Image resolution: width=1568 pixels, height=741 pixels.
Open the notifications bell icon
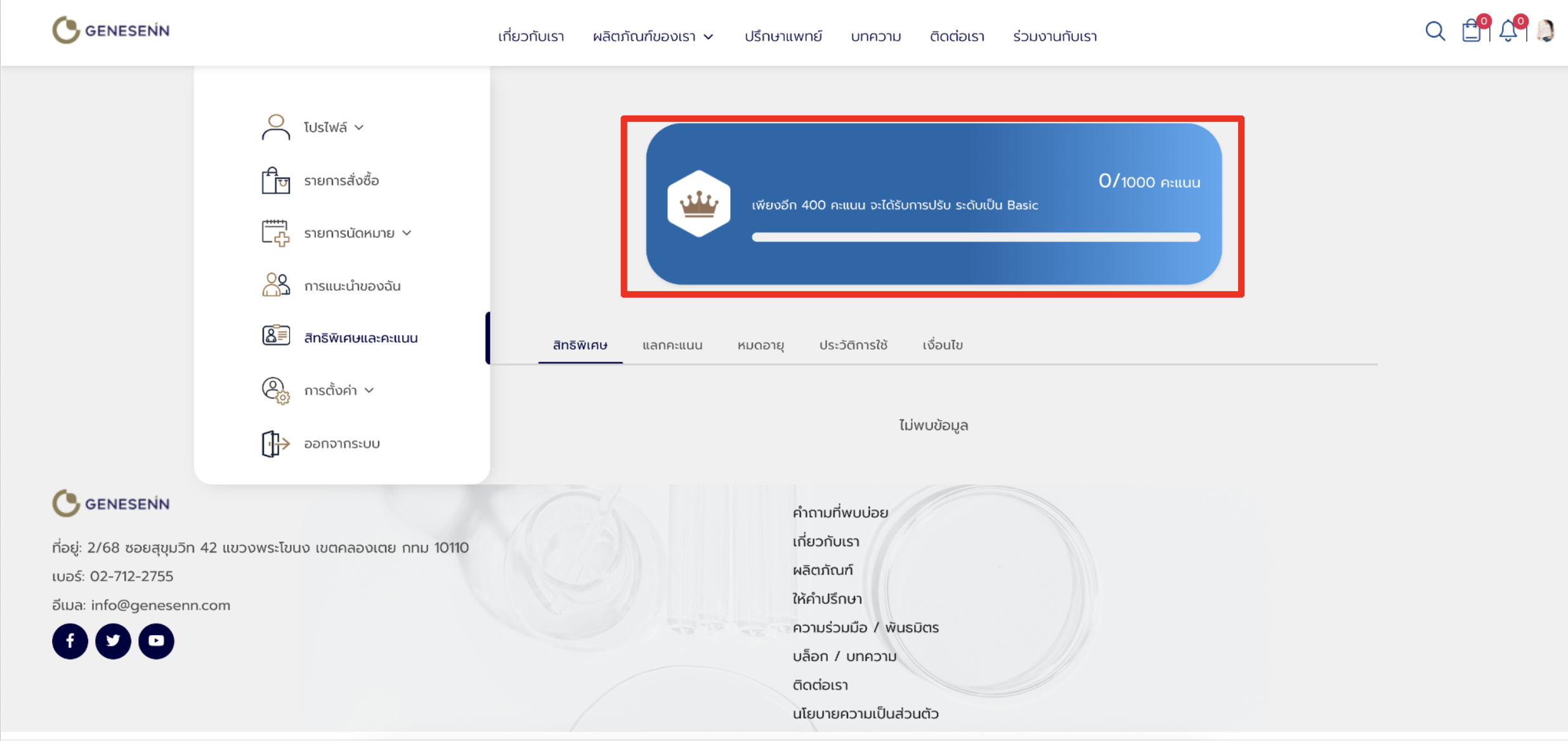(1508, 31)
